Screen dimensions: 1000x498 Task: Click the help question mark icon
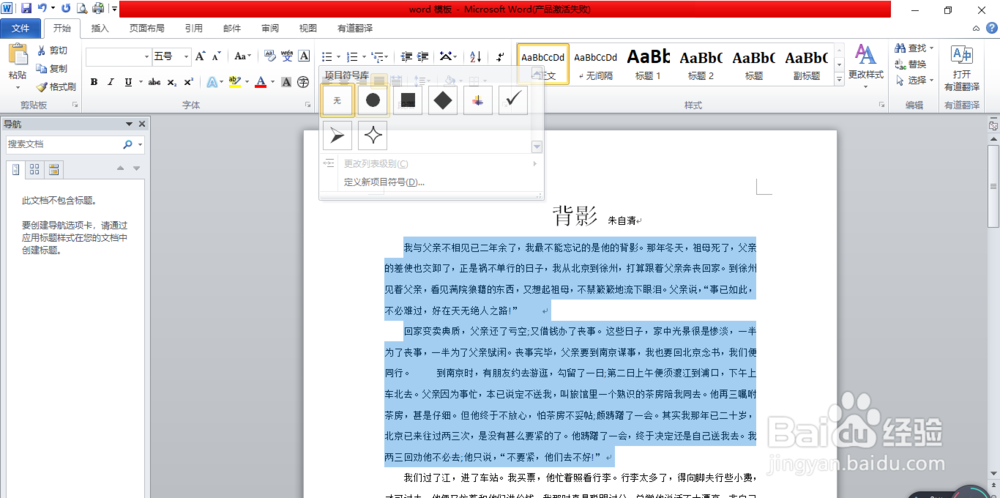(x=992, y=28)
